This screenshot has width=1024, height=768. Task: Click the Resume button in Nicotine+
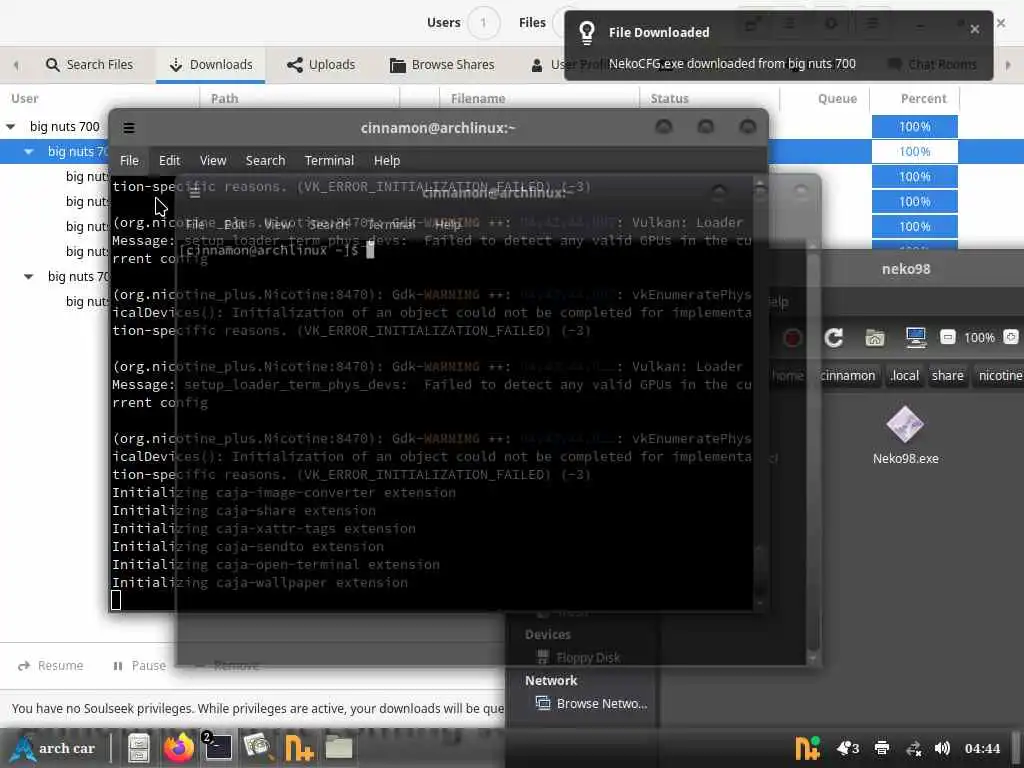pos(51,665)
